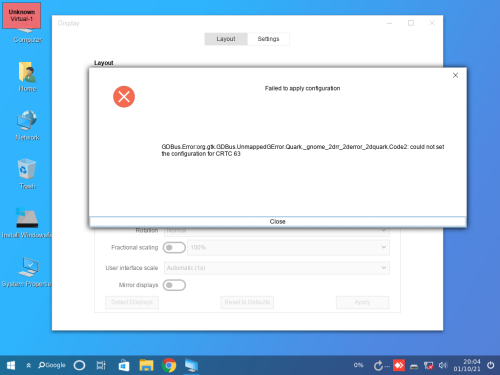Click the removable drive tray icon
The width and height of the screenshot is (500, 375).
[x=414, y=367]
